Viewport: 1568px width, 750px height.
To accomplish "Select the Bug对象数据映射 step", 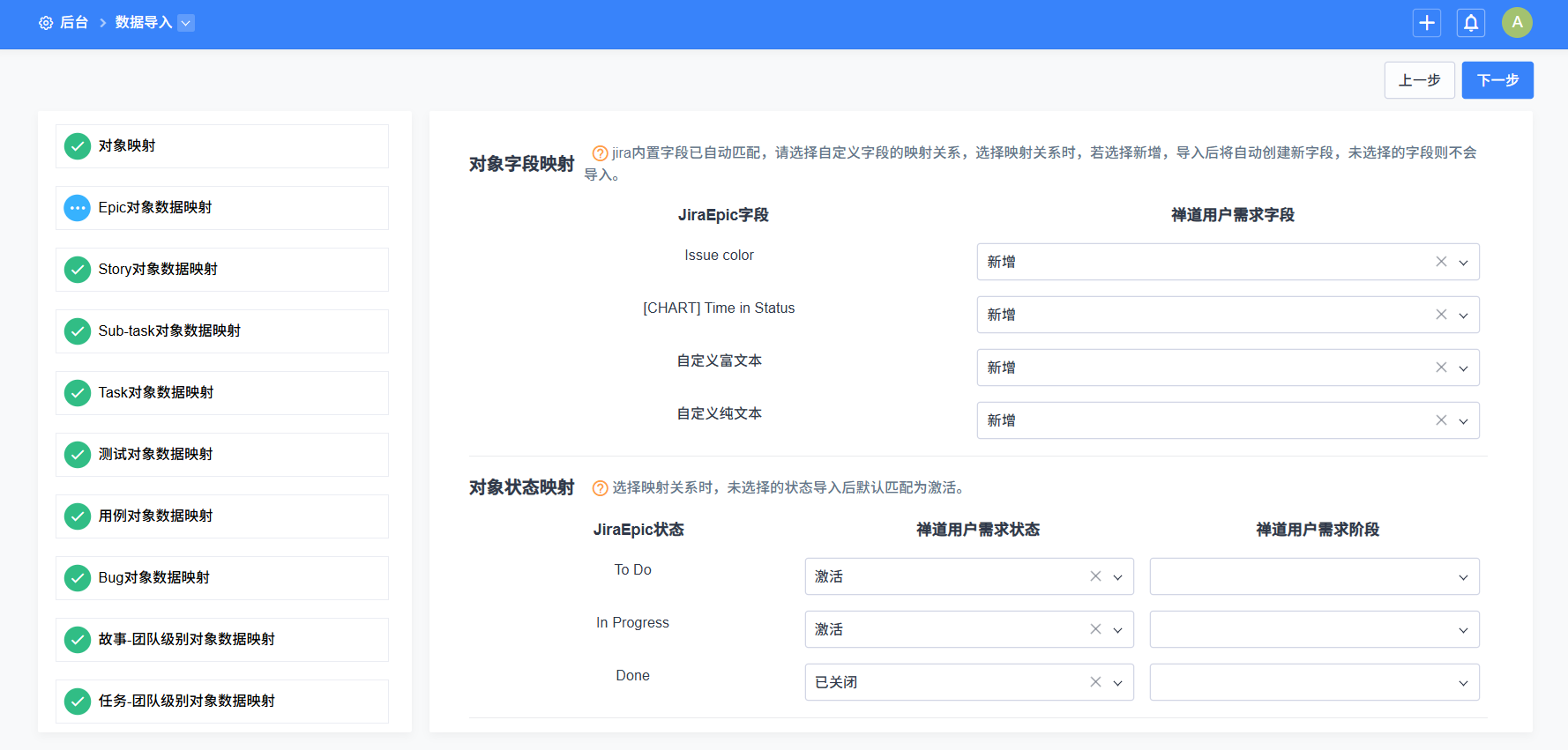I will point(222,578).
